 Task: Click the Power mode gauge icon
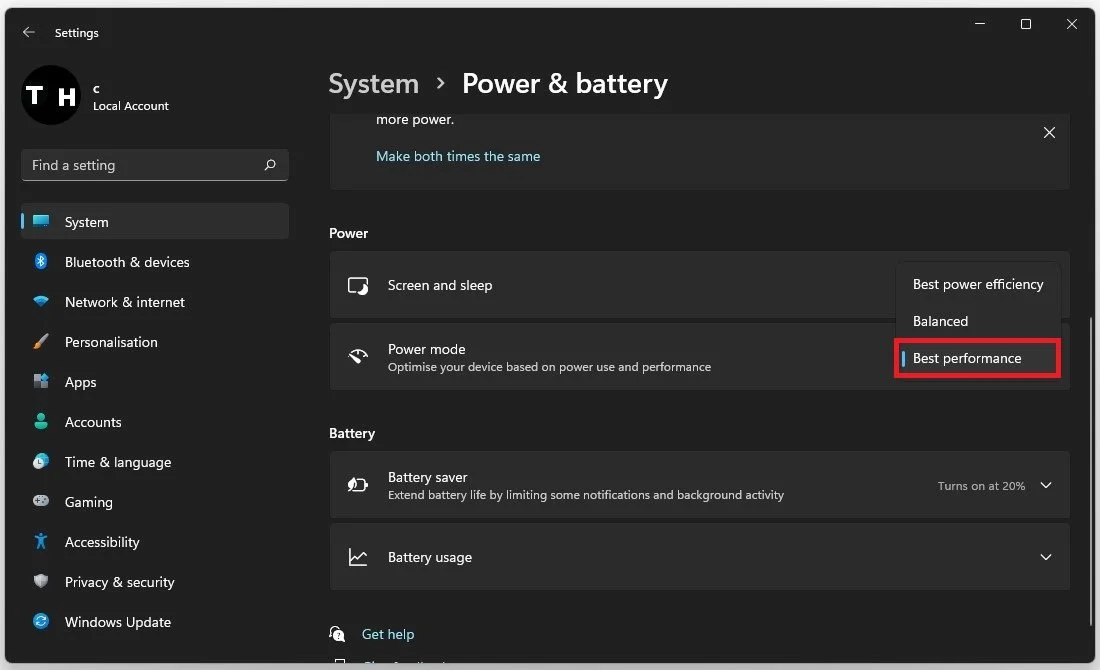coord(358,356)
